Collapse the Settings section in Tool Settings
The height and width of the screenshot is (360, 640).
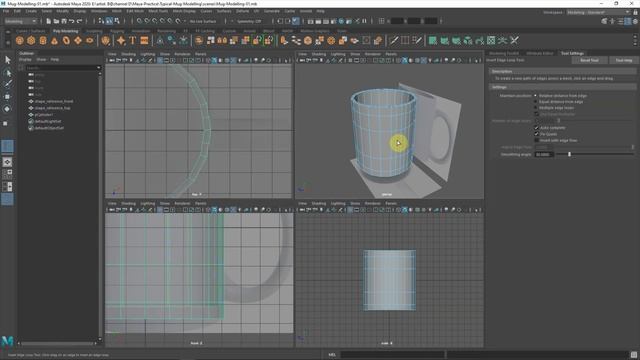(562, 87)
